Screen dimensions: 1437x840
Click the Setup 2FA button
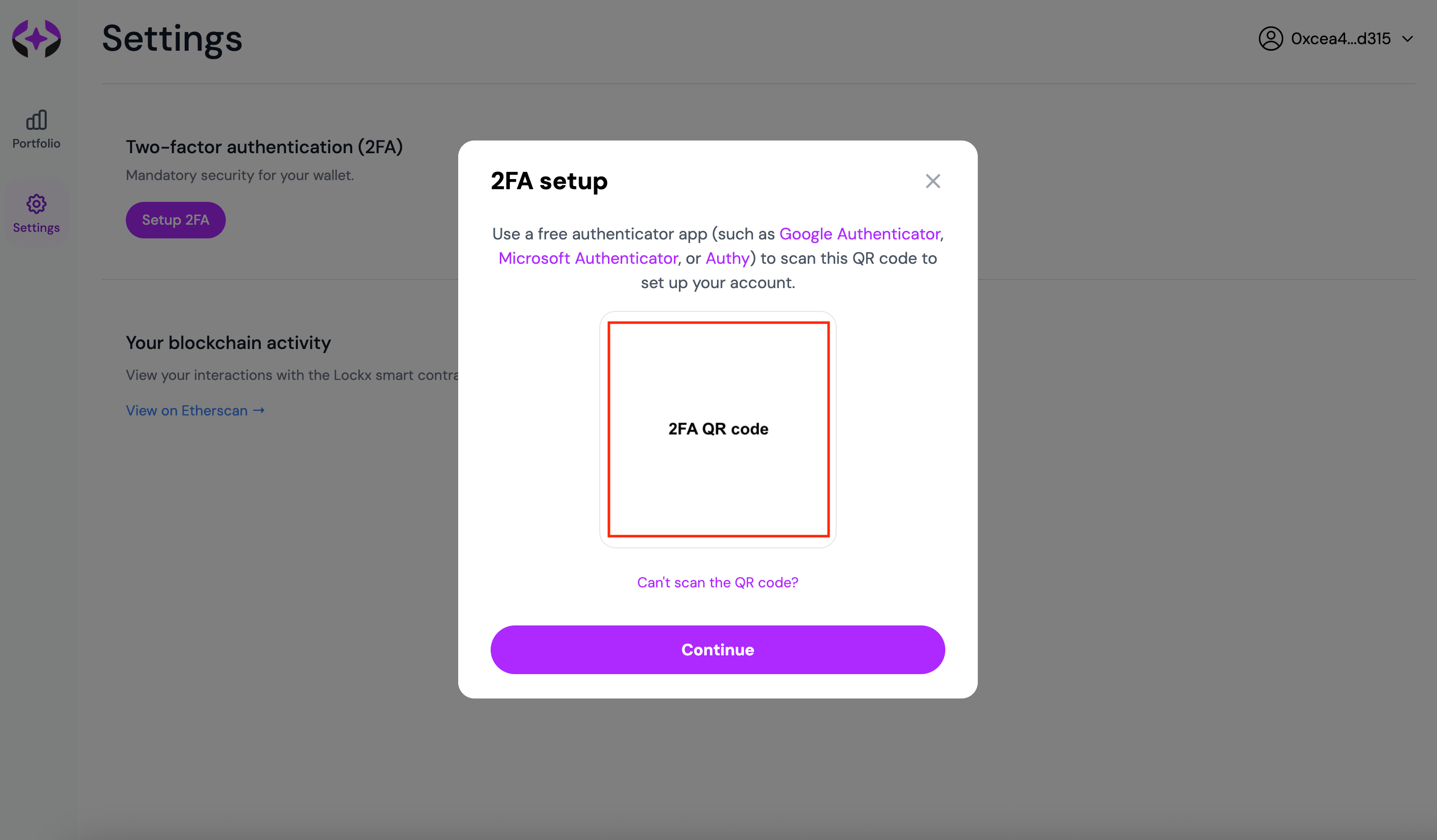click(176, 220)
